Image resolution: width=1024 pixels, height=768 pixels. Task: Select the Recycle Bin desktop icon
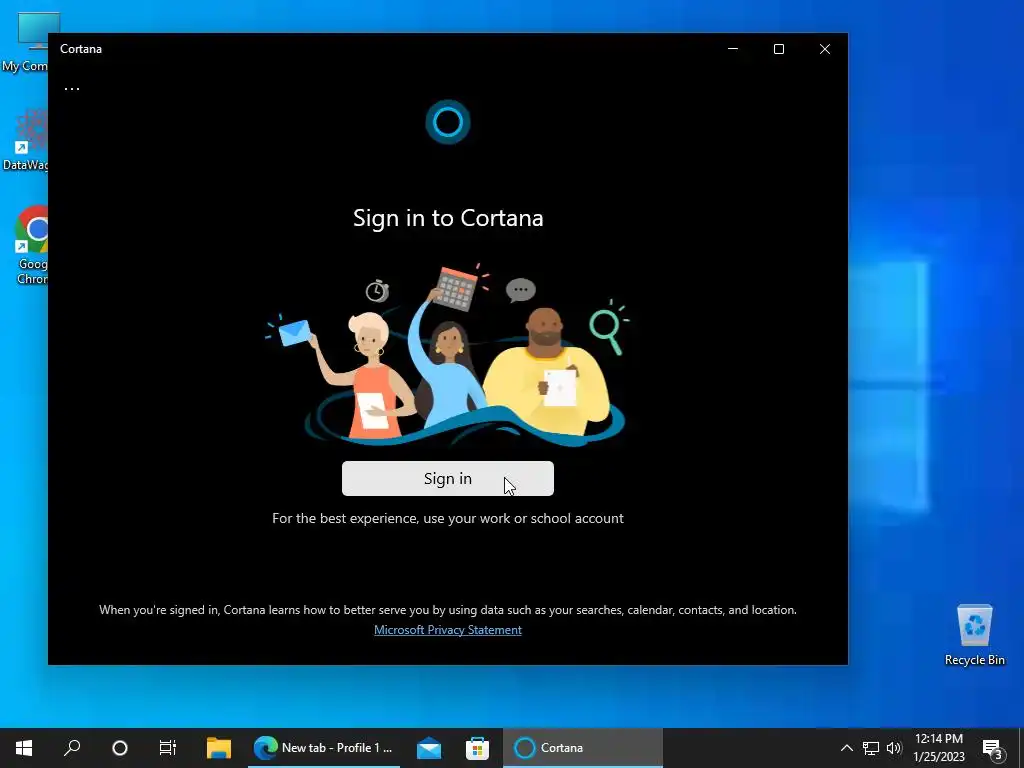coord(974,635)
